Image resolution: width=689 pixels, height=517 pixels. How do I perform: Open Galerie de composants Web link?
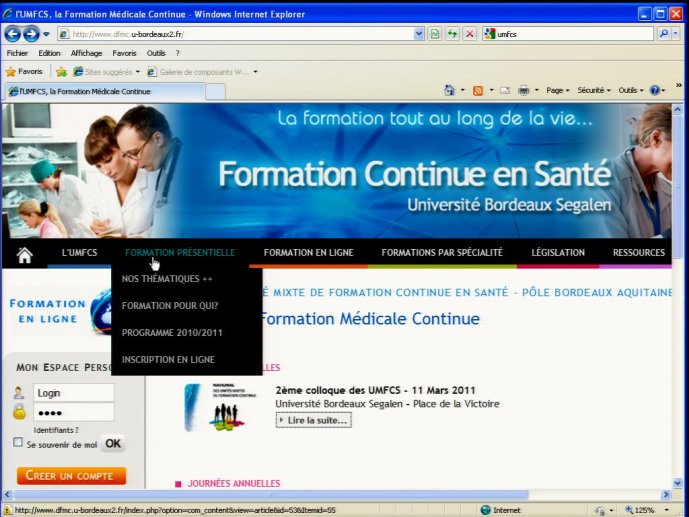tap(202, 72)
